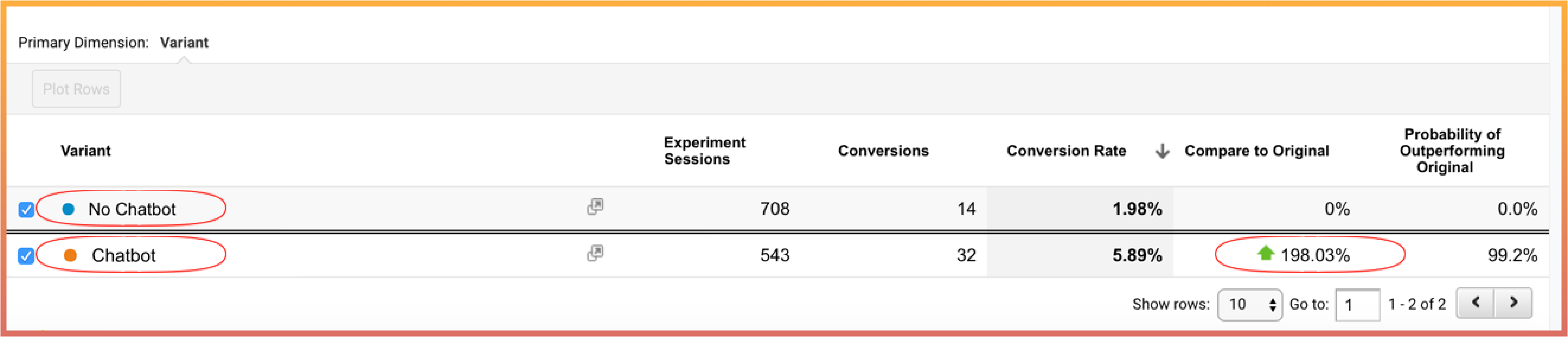Click the Go to page input field
The image size is (1568, 337).
coord(1357,305)
